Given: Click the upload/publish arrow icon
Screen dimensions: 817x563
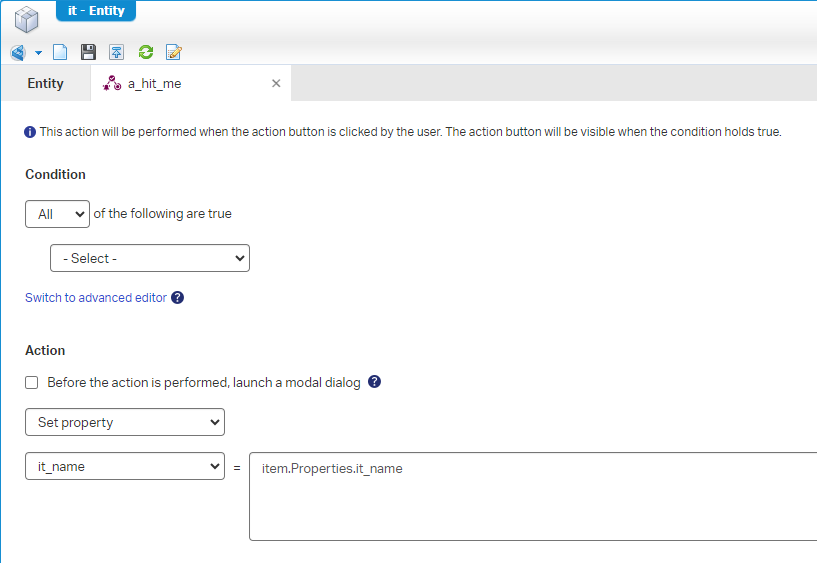Looking at the screenshot, I should (x=117, y=53).
